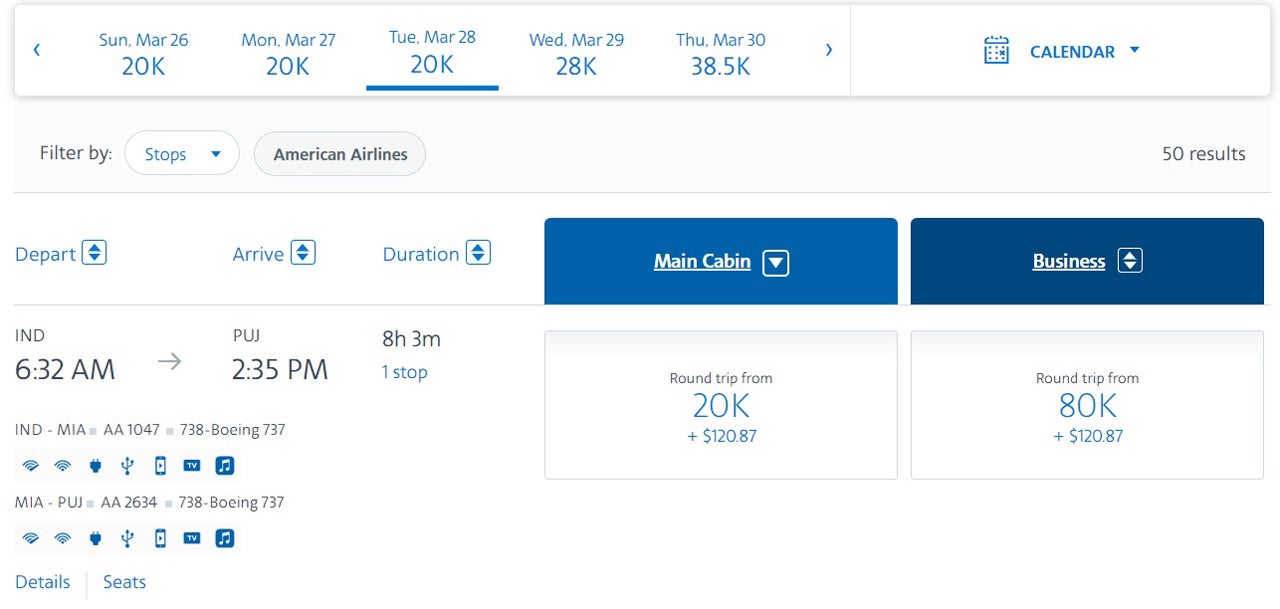This screenshot has width=1280, height=609.
Task: Click the first Wi-Fi icon for IND - MIA
Action: (x=31, y=465)
